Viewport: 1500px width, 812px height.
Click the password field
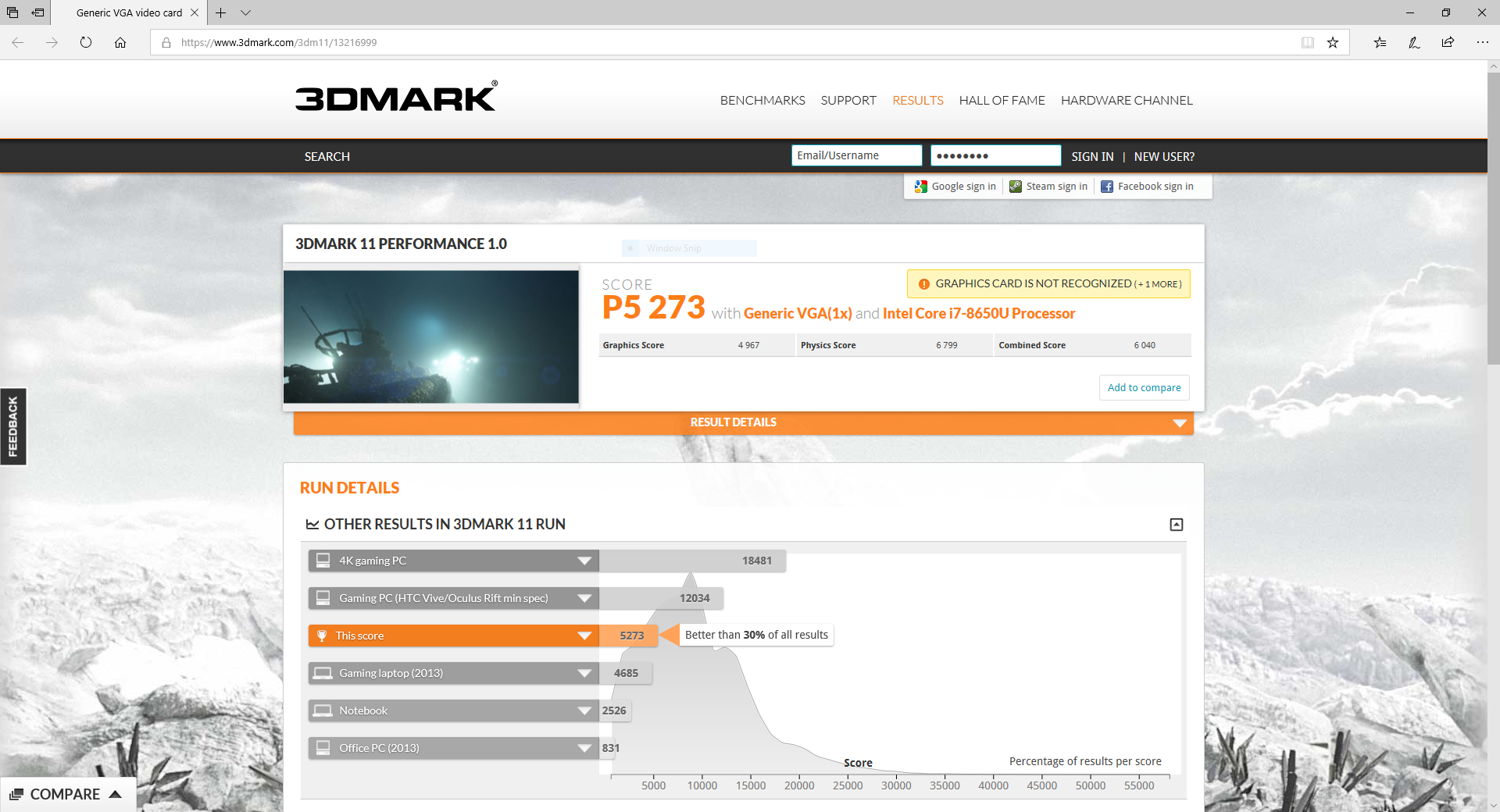[x=995, y=155]
